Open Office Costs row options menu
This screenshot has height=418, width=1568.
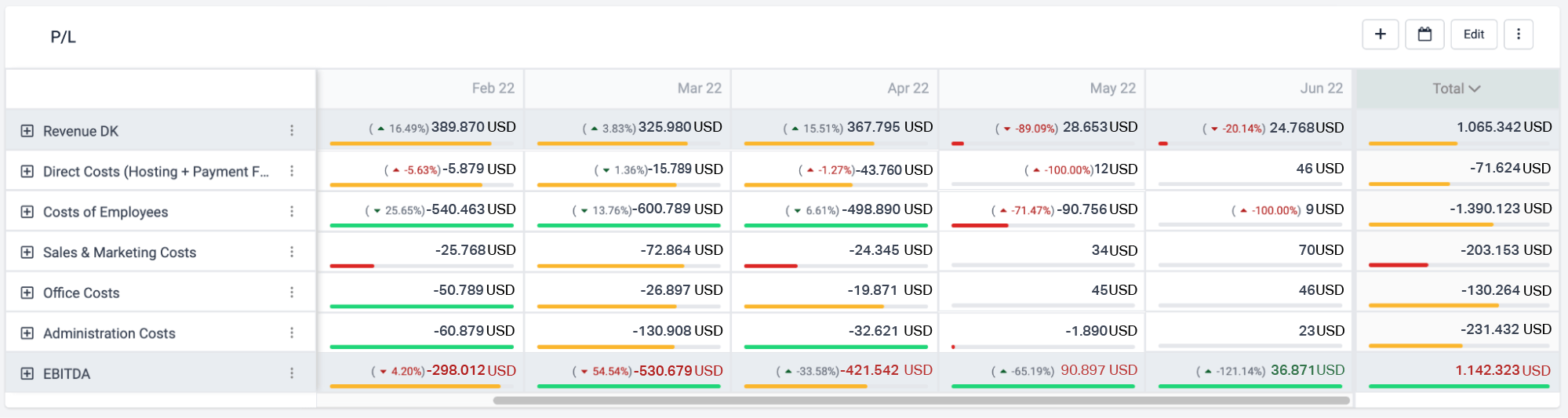[292, 293]
